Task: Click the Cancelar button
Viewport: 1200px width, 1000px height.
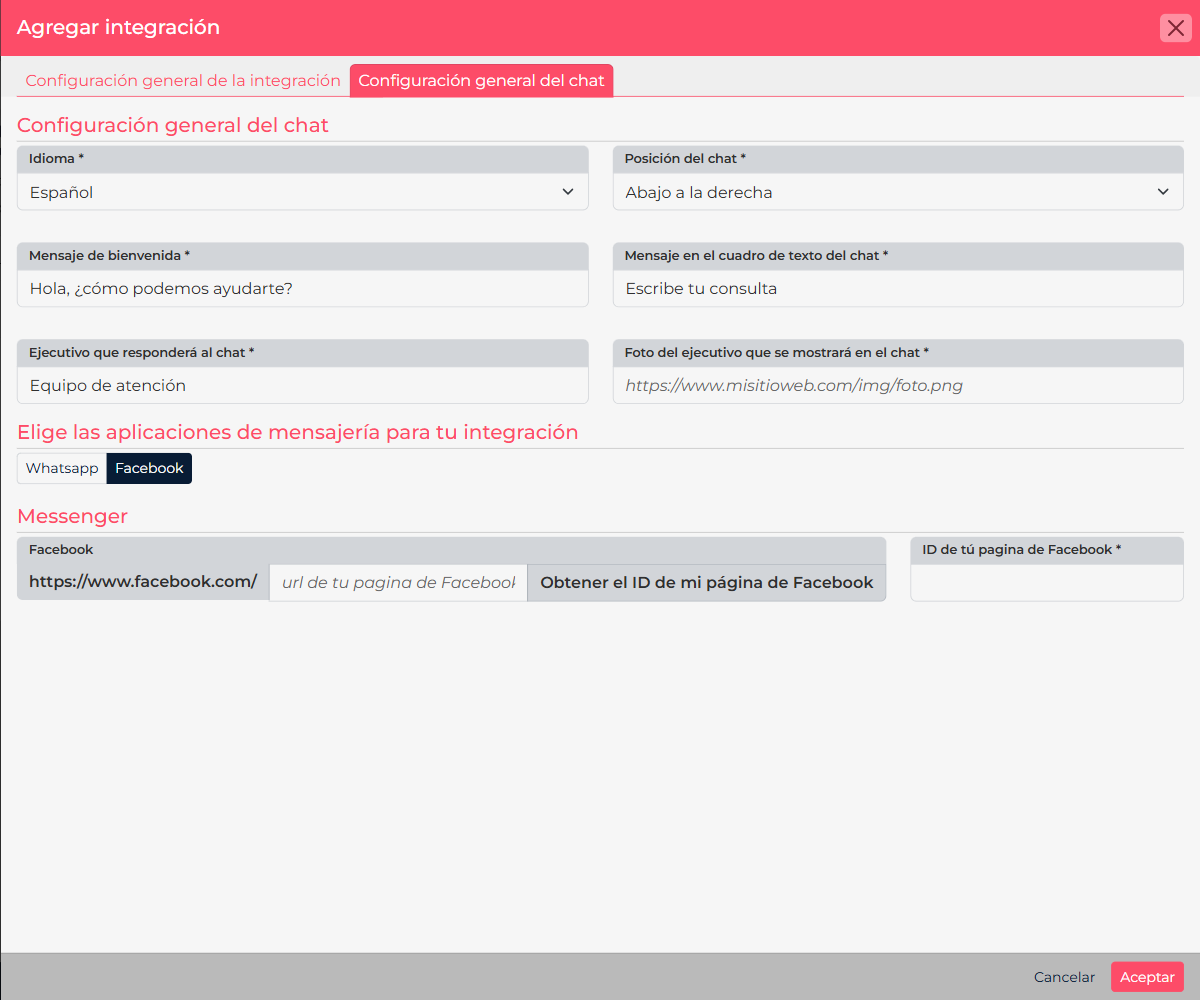Action: [x=1064, y=978]
